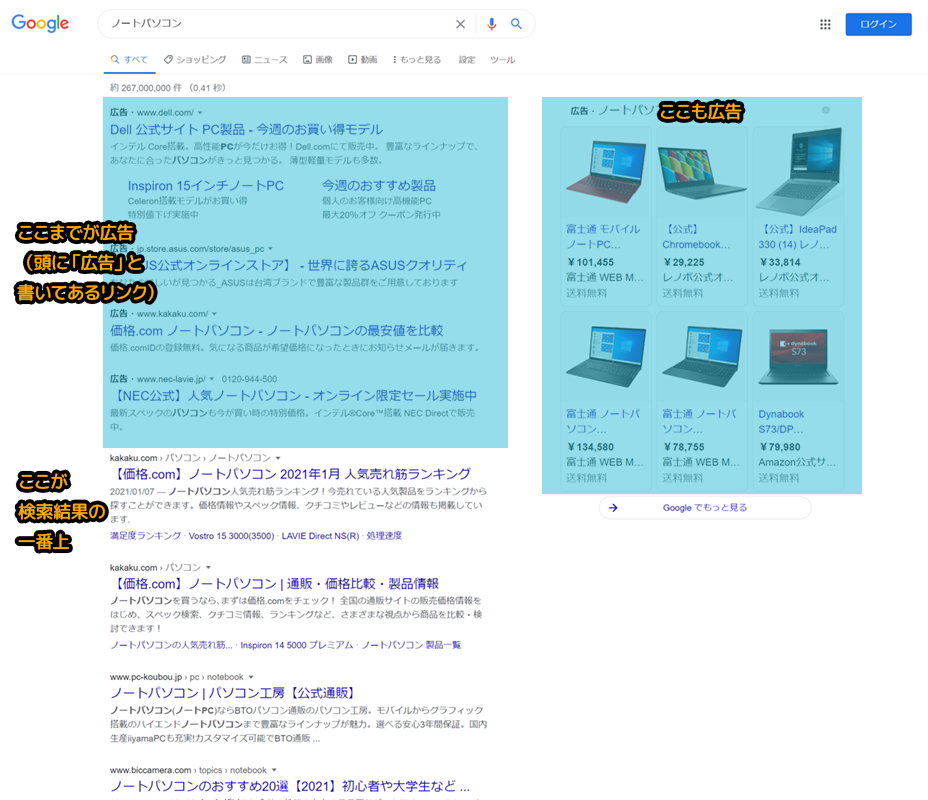The height and width of the screenshot is (800, 928).
Task: Click the Google でもっと見る button
Action: pos(704,508)
